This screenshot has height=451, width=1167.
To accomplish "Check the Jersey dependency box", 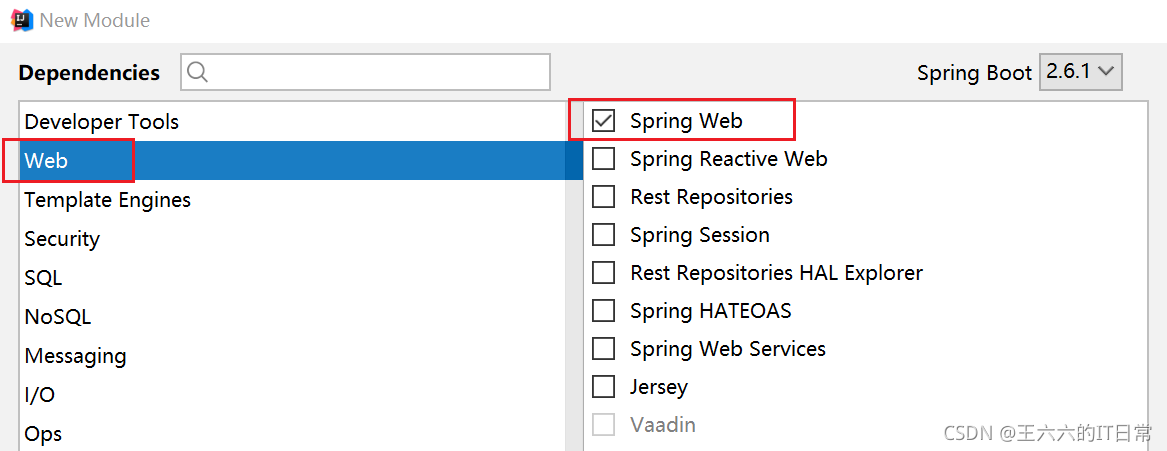I will click(x=603, y=386).
